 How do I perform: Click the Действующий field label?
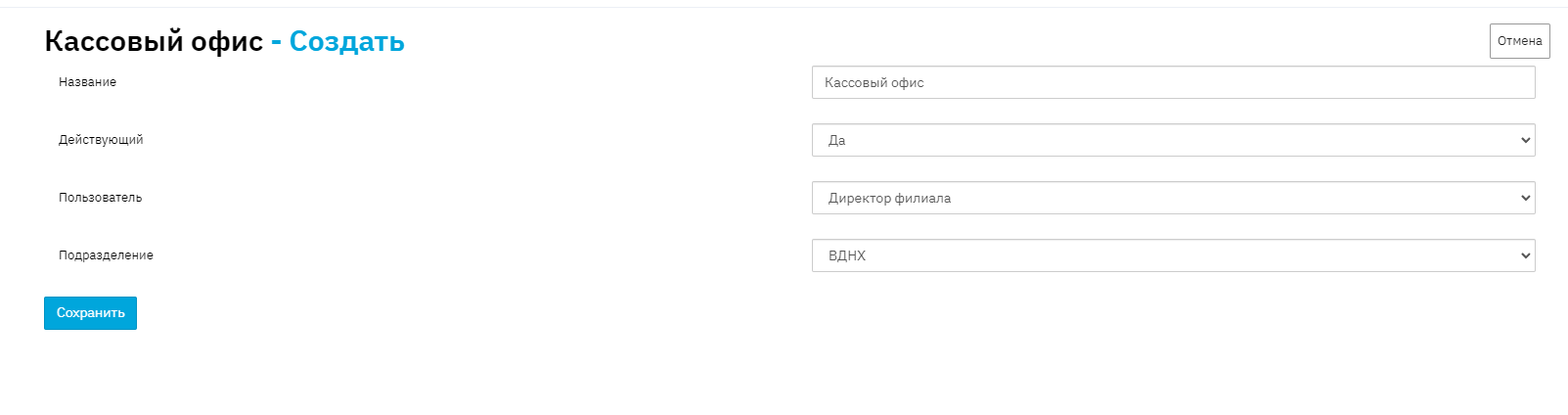tap(101, 140)
